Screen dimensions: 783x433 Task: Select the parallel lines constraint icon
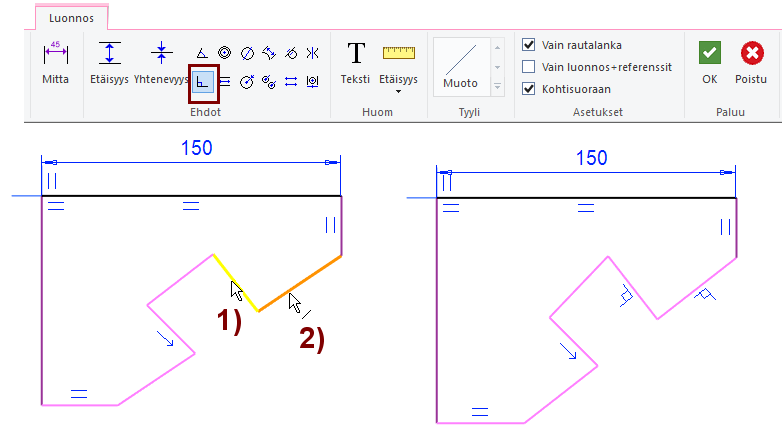point(225,81)
